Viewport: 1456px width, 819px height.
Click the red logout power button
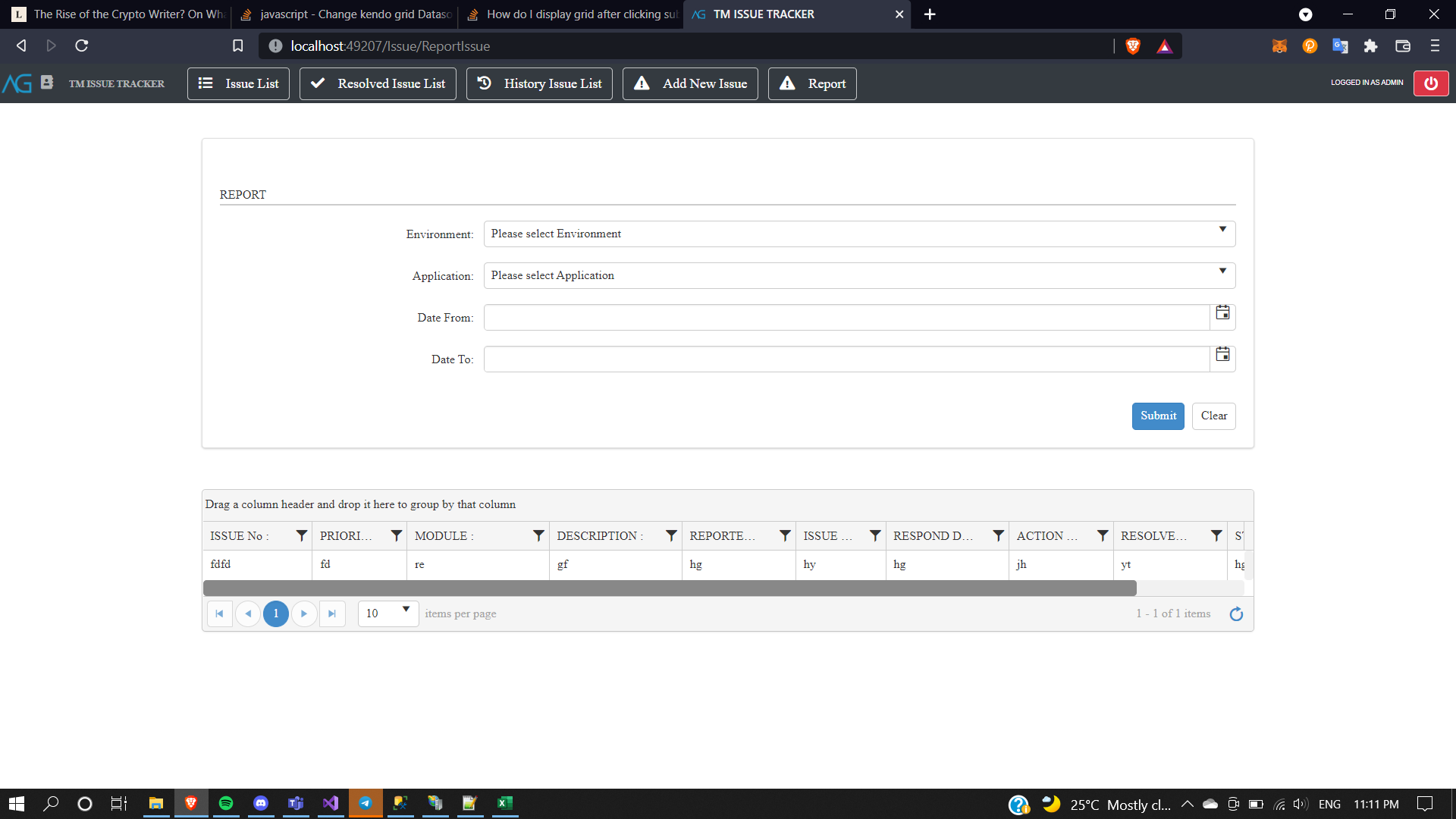(1431, 83)
